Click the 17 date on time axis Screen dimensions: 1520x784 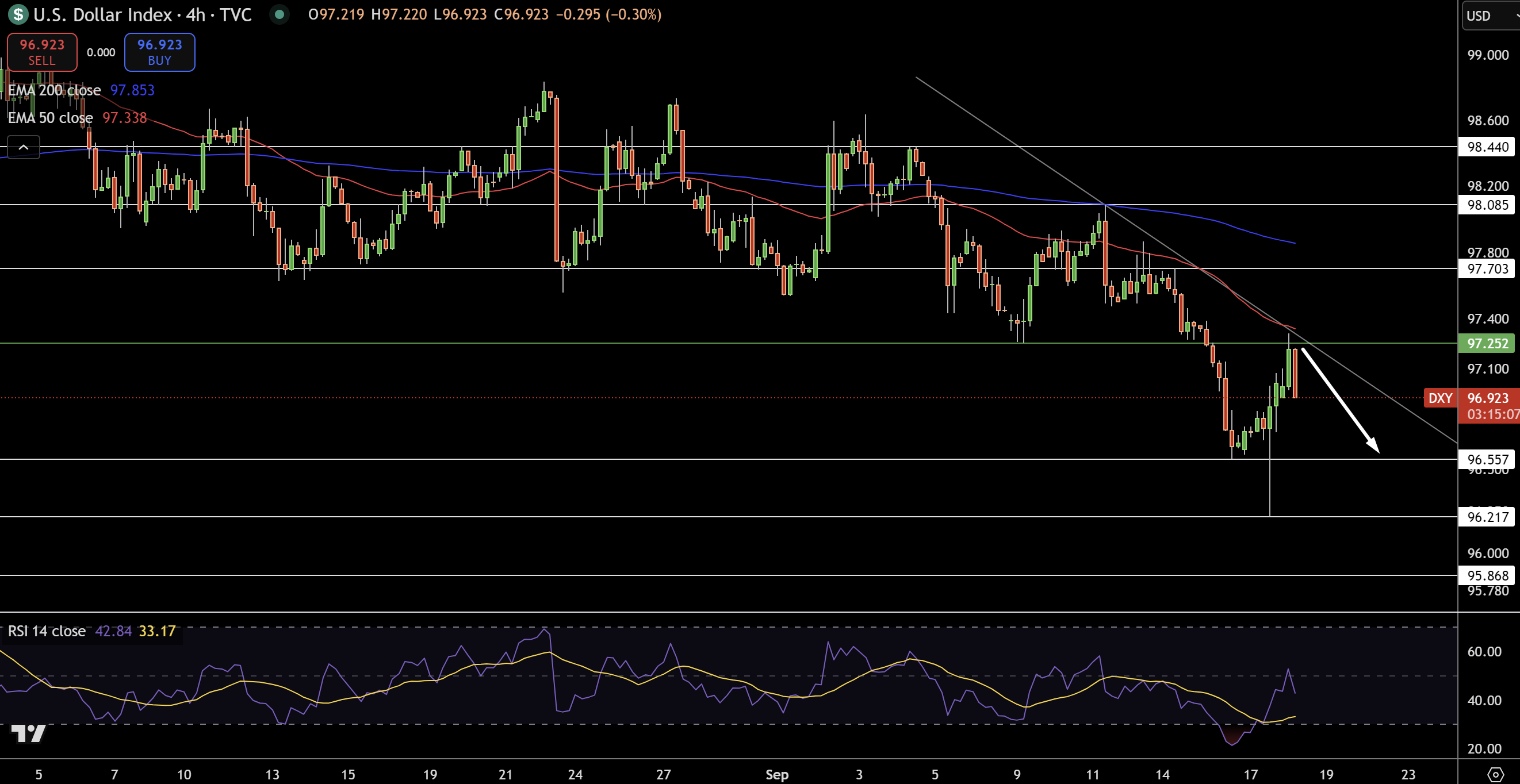click(1250, 774)
